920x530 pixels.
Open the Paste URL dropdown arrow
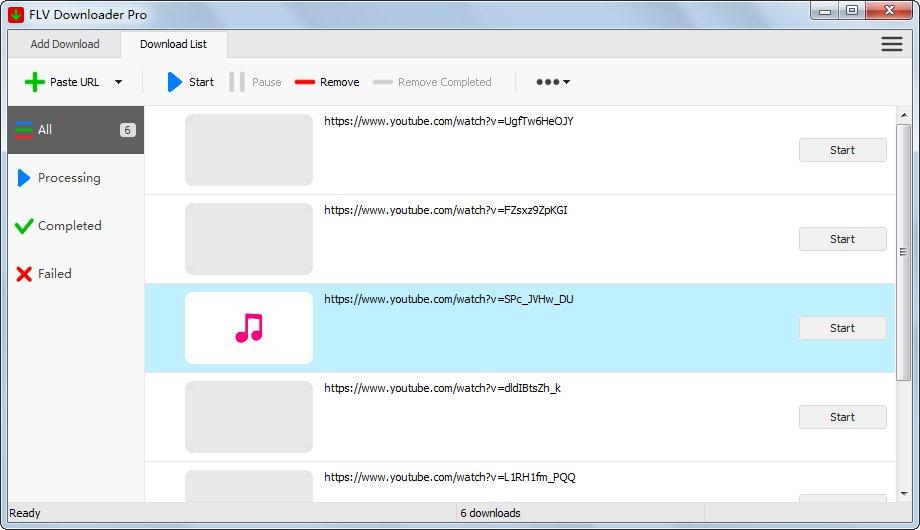pyautogui.click(x=119, y=82)
